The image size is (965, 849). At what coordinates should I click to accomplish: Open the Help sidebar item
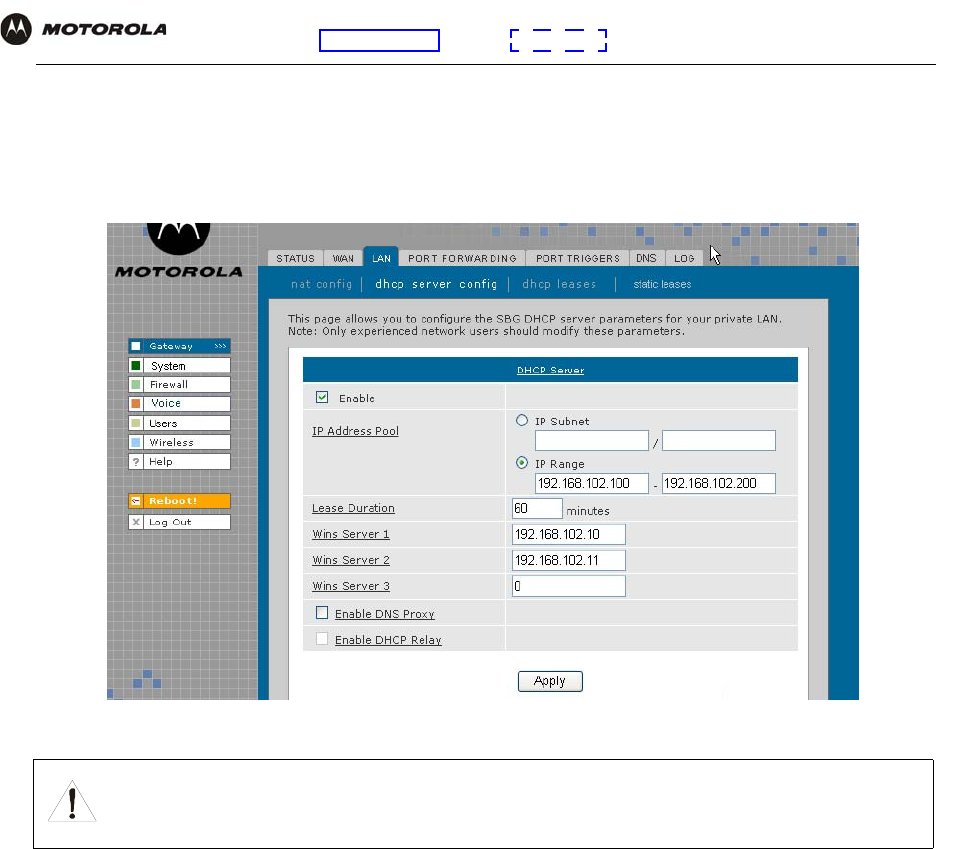pos(179,461)
